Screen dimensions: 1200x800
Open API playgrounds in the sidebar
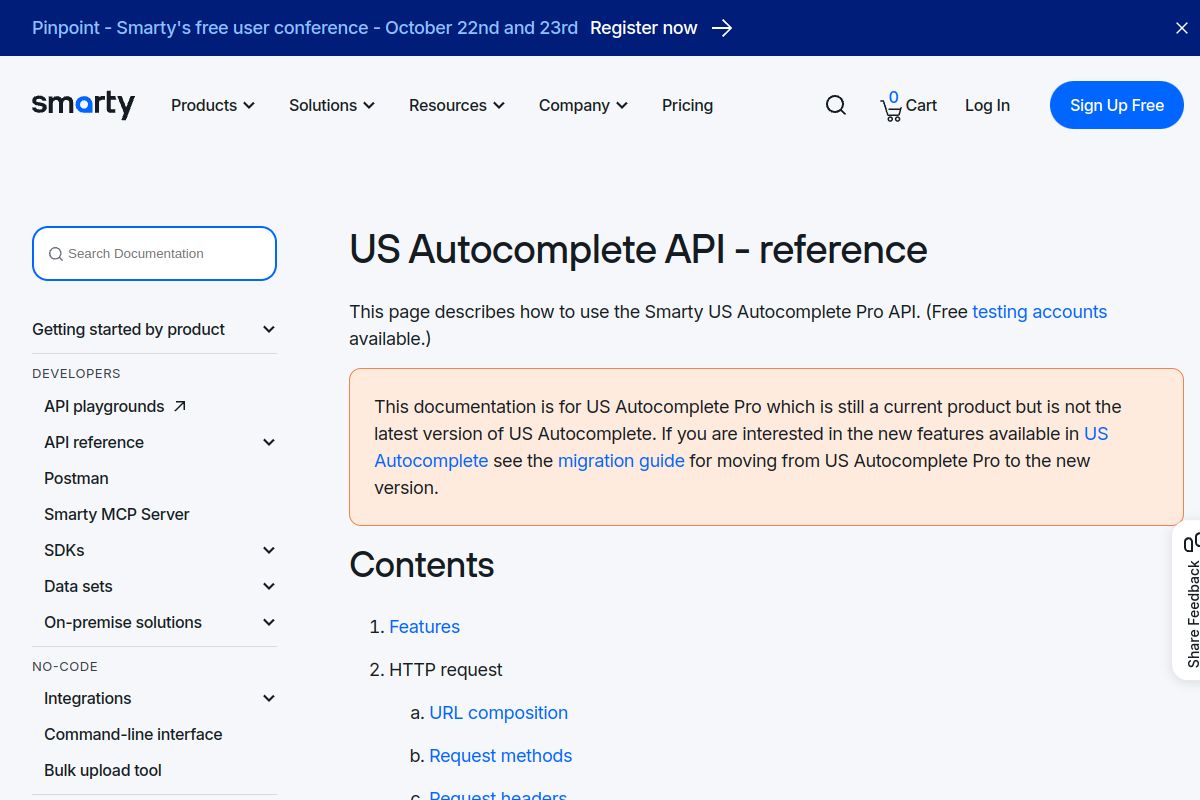[104, 406]
